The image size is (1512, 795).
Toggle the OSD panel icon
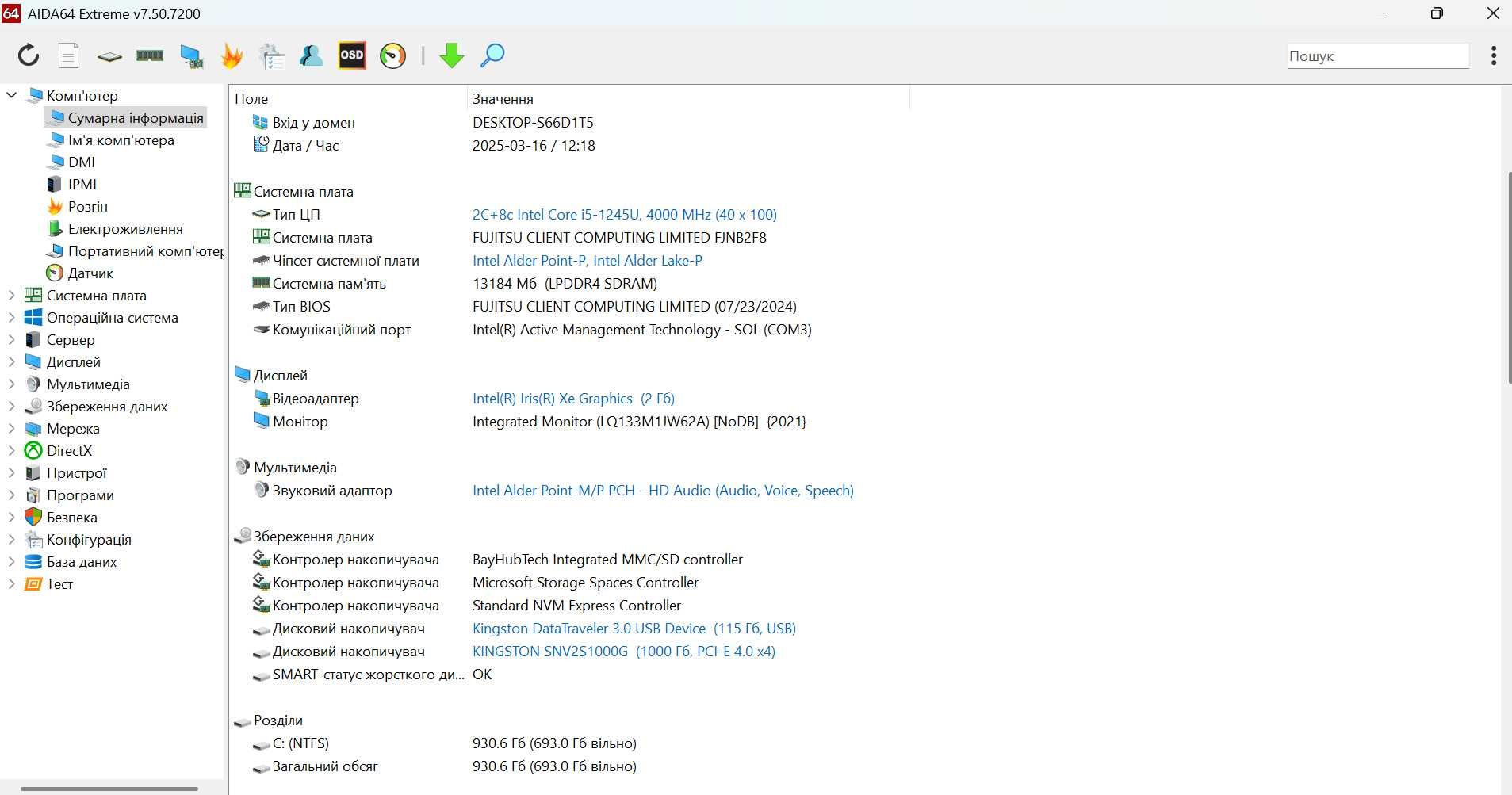click(x=352, y=55)
